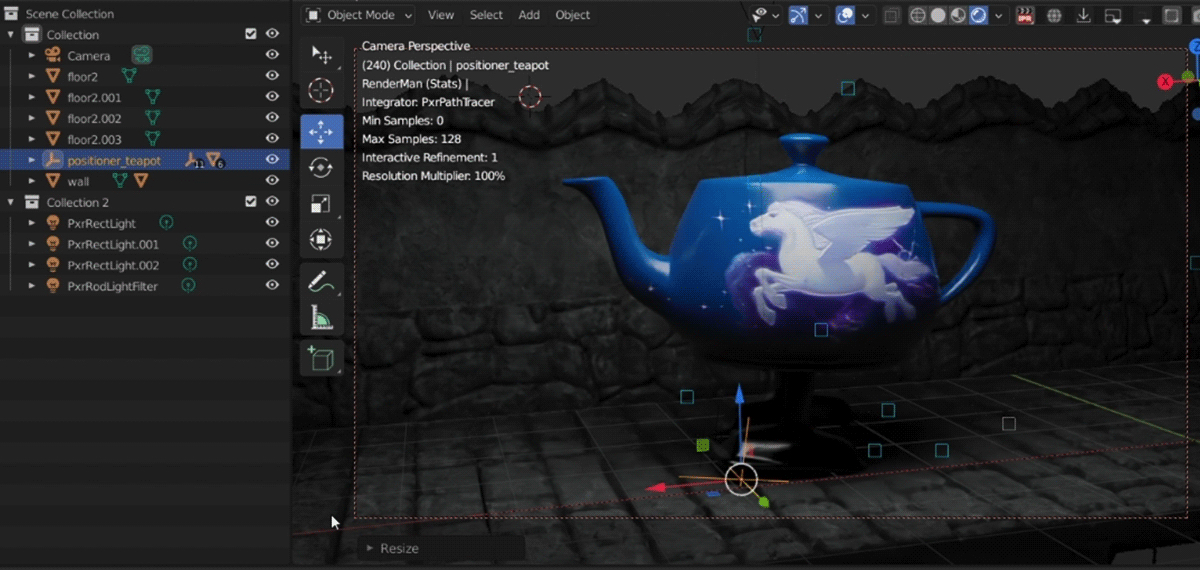Expand the Camera tree row
The height and width of the screenshot is (570, 1200).
[x=31, y=55]
